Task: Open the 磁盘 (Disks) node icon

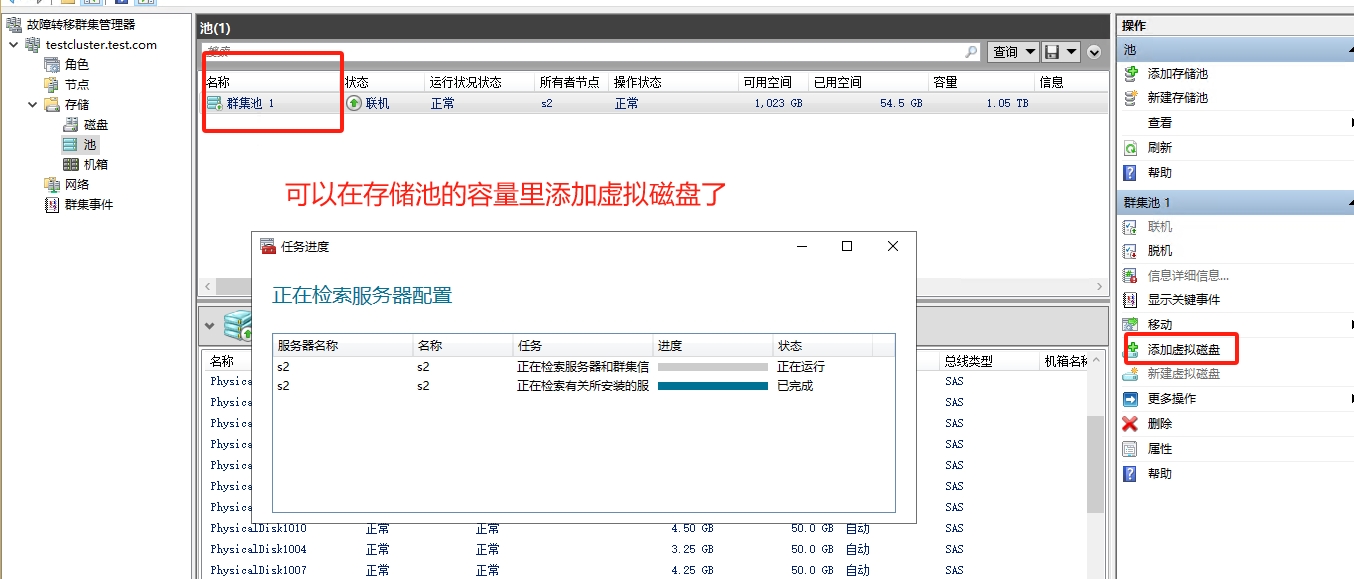Action: (71, 124)
